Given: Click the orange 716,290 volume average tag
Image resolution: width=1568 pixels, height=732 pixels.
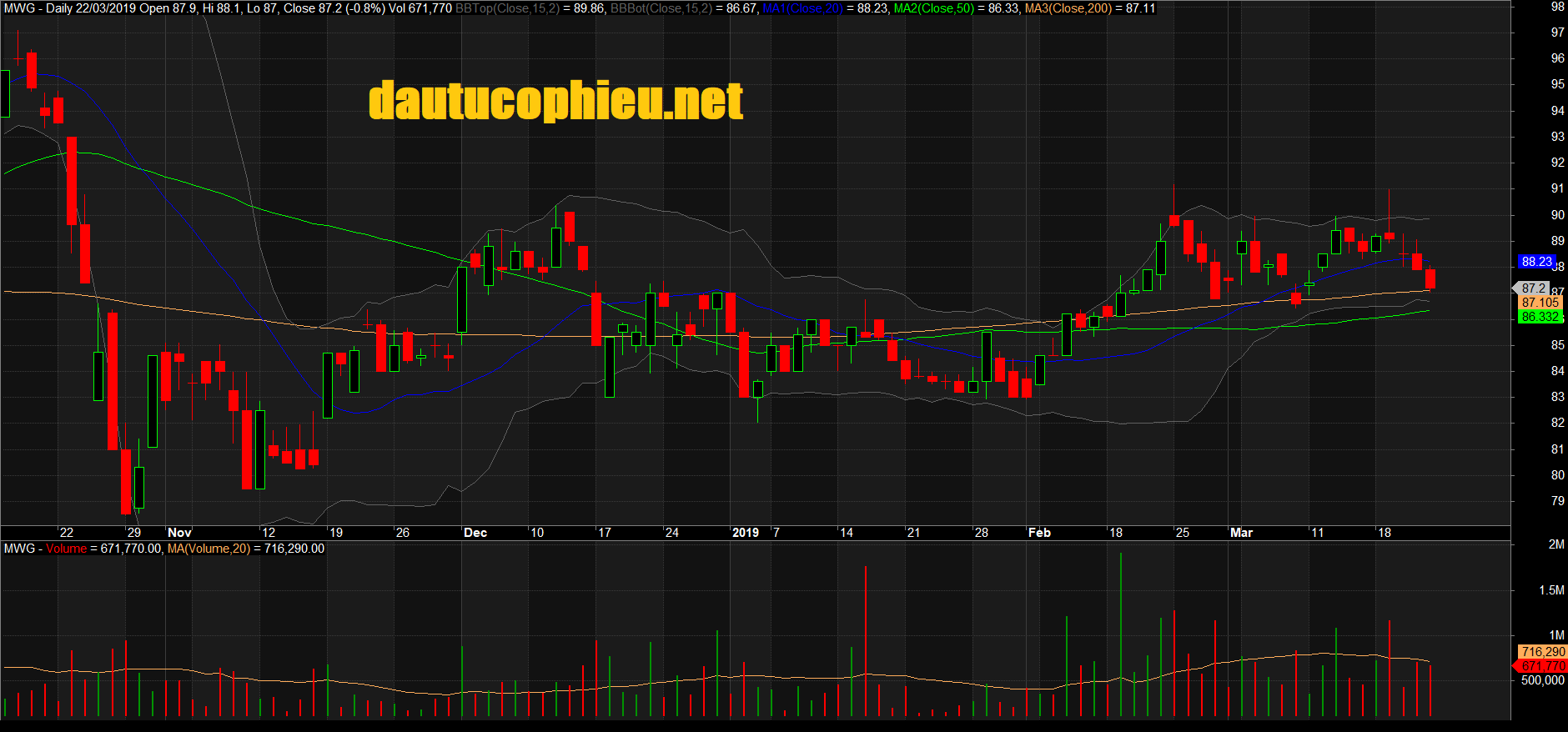Looking at the screenshot, I should 1542,652.
